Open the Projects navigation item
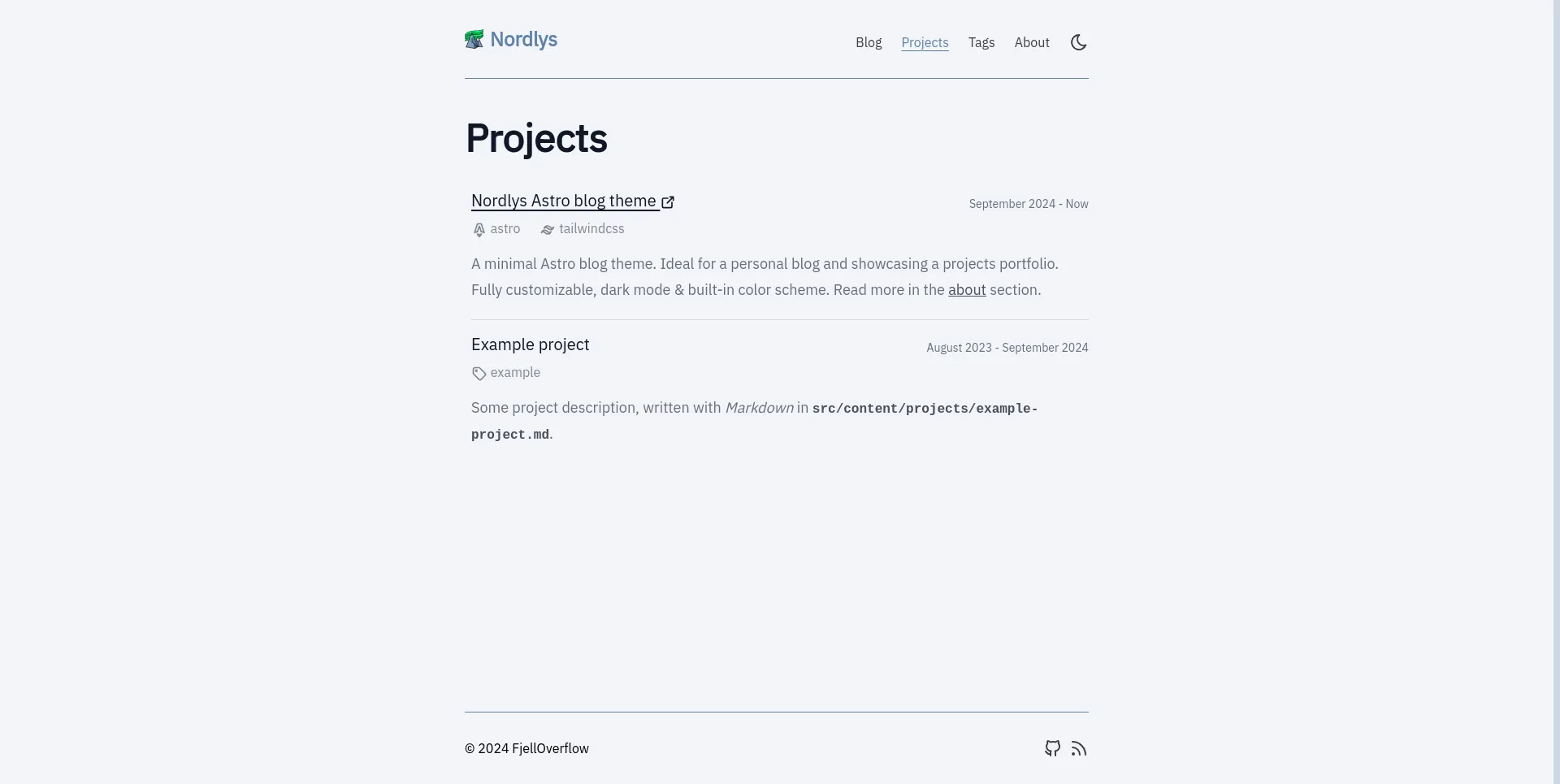1560x784 pixels. pos(925,42)
